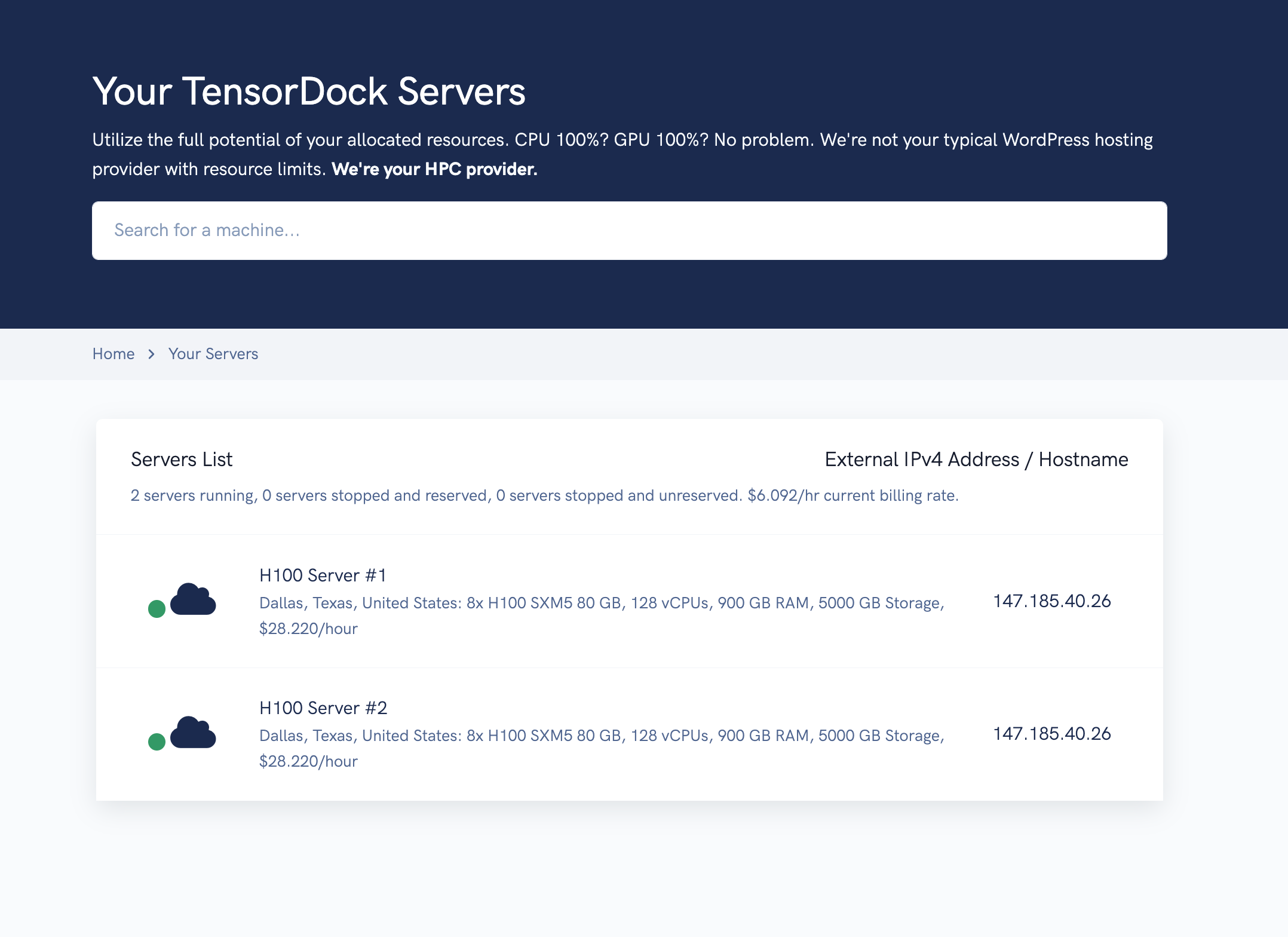The image size is (1288, 937).
Task: Click the $28.220/hour price of Server #2
Action: 308,761
